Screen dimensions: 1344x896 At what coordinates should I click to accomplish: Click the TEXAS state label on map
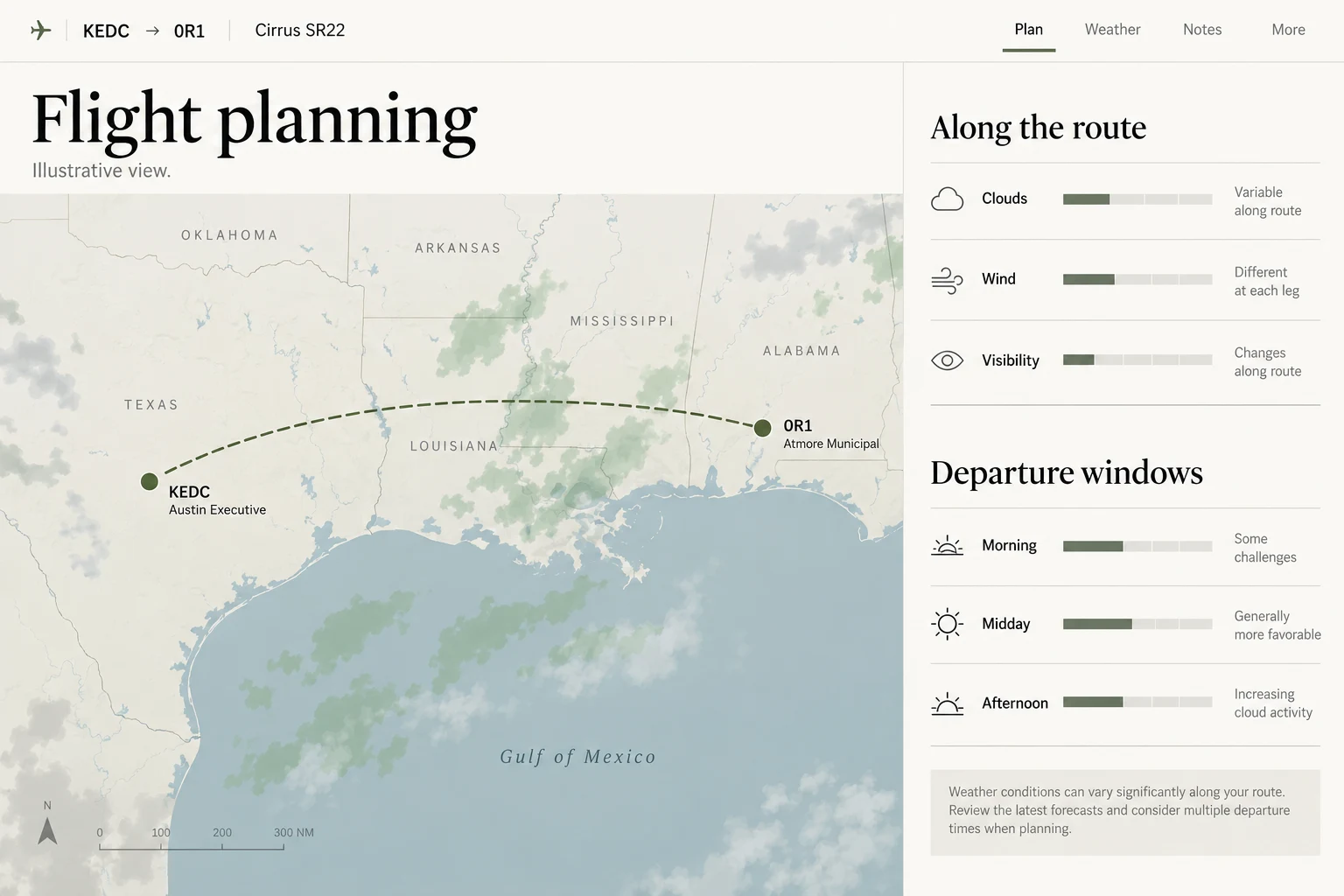151,405
